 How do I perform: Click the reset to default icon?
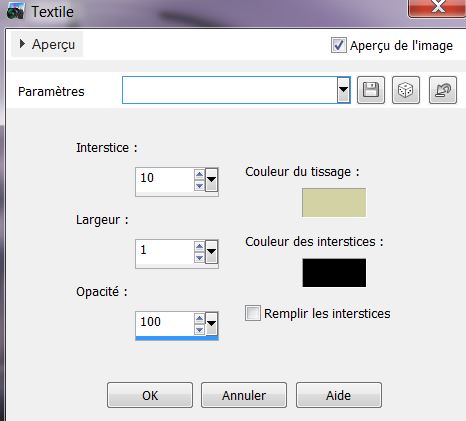(443, 90)
